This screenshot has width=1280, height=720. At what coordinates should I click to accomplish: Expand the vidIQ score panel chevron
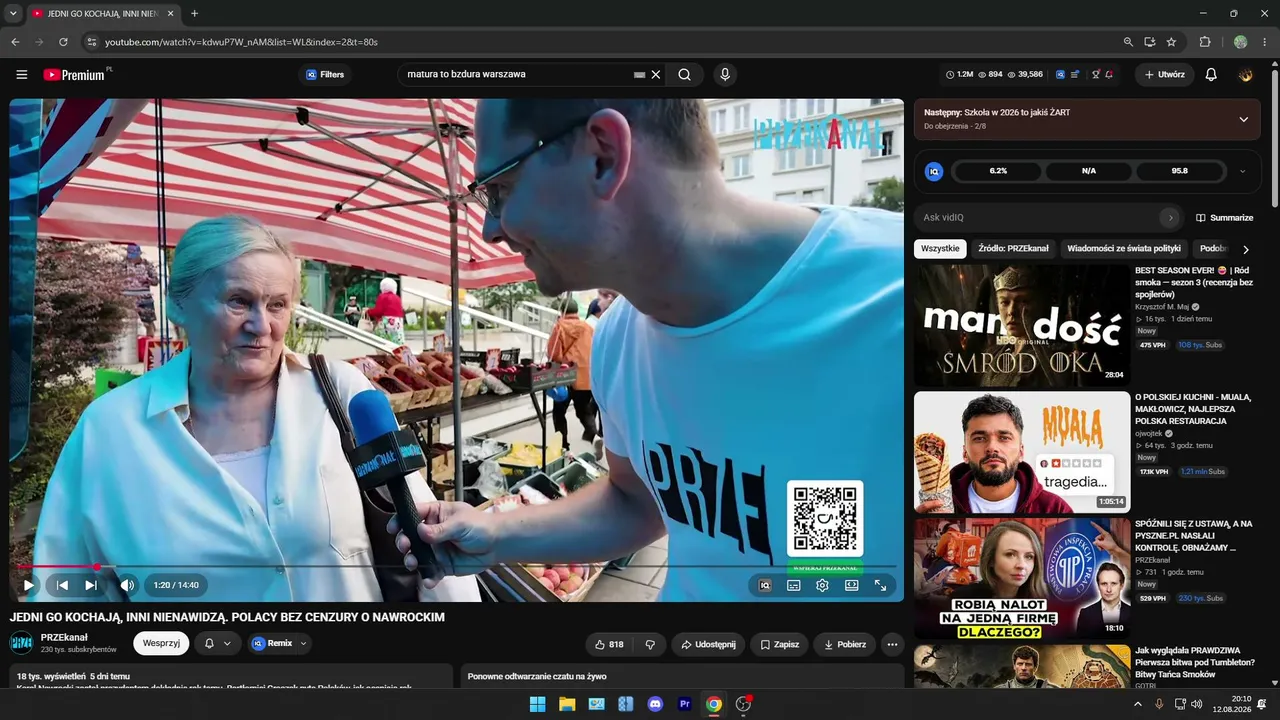(x=1243, y=171)
